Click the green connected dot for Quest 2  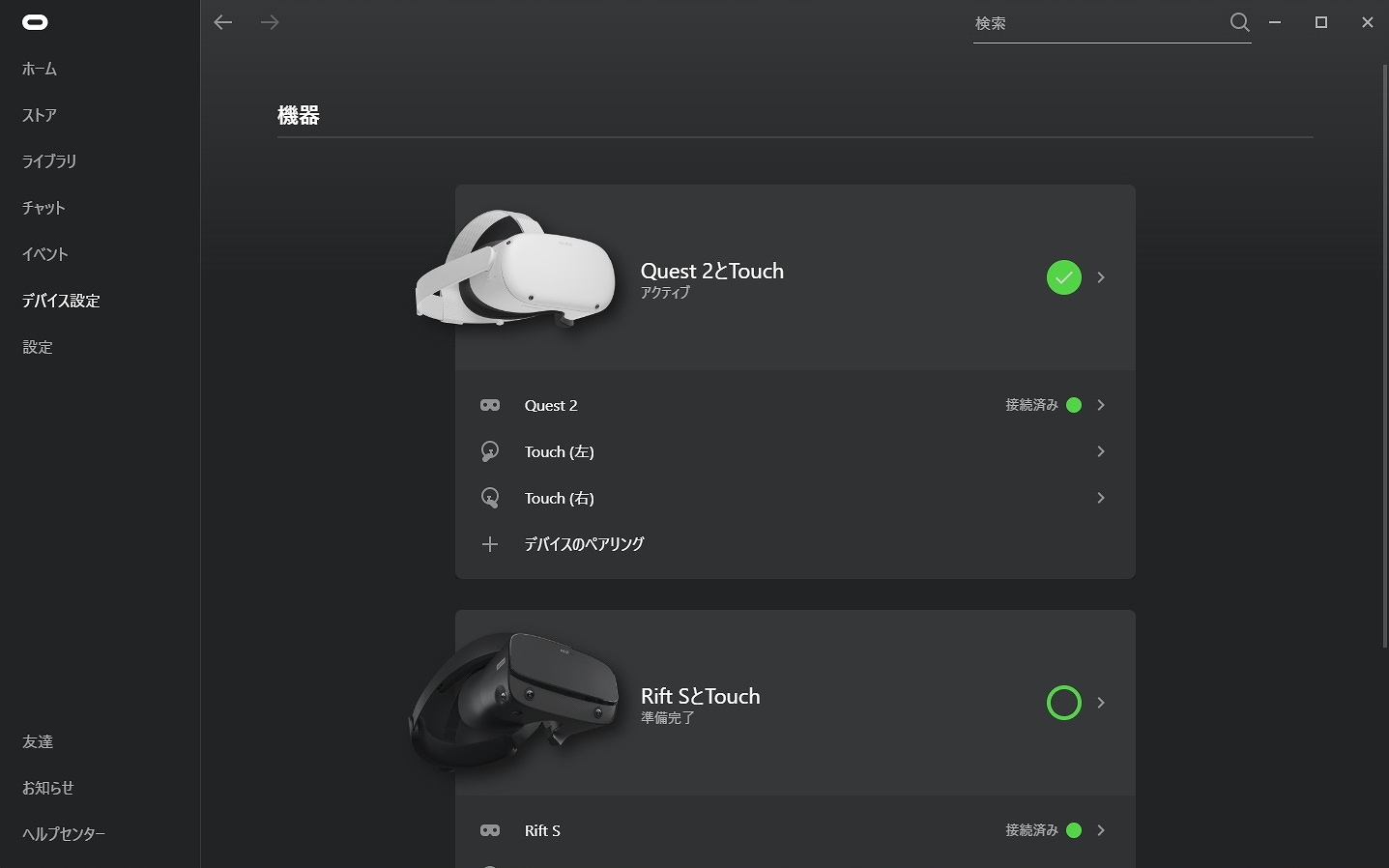pos(1074,405)
